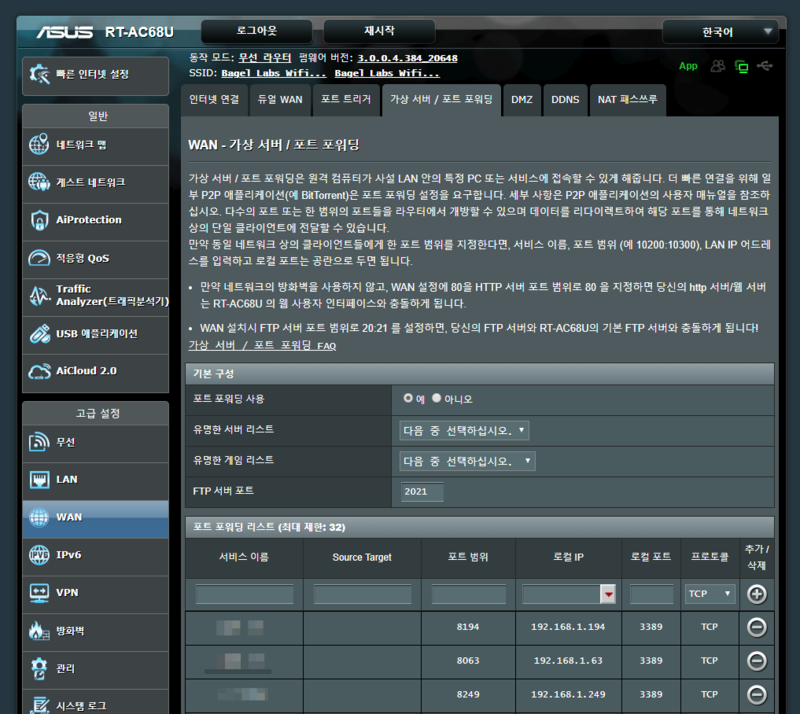Delete the rule for port 8063
The width and height of the screenshot is (800, 714).
click(x=757, y=661)
